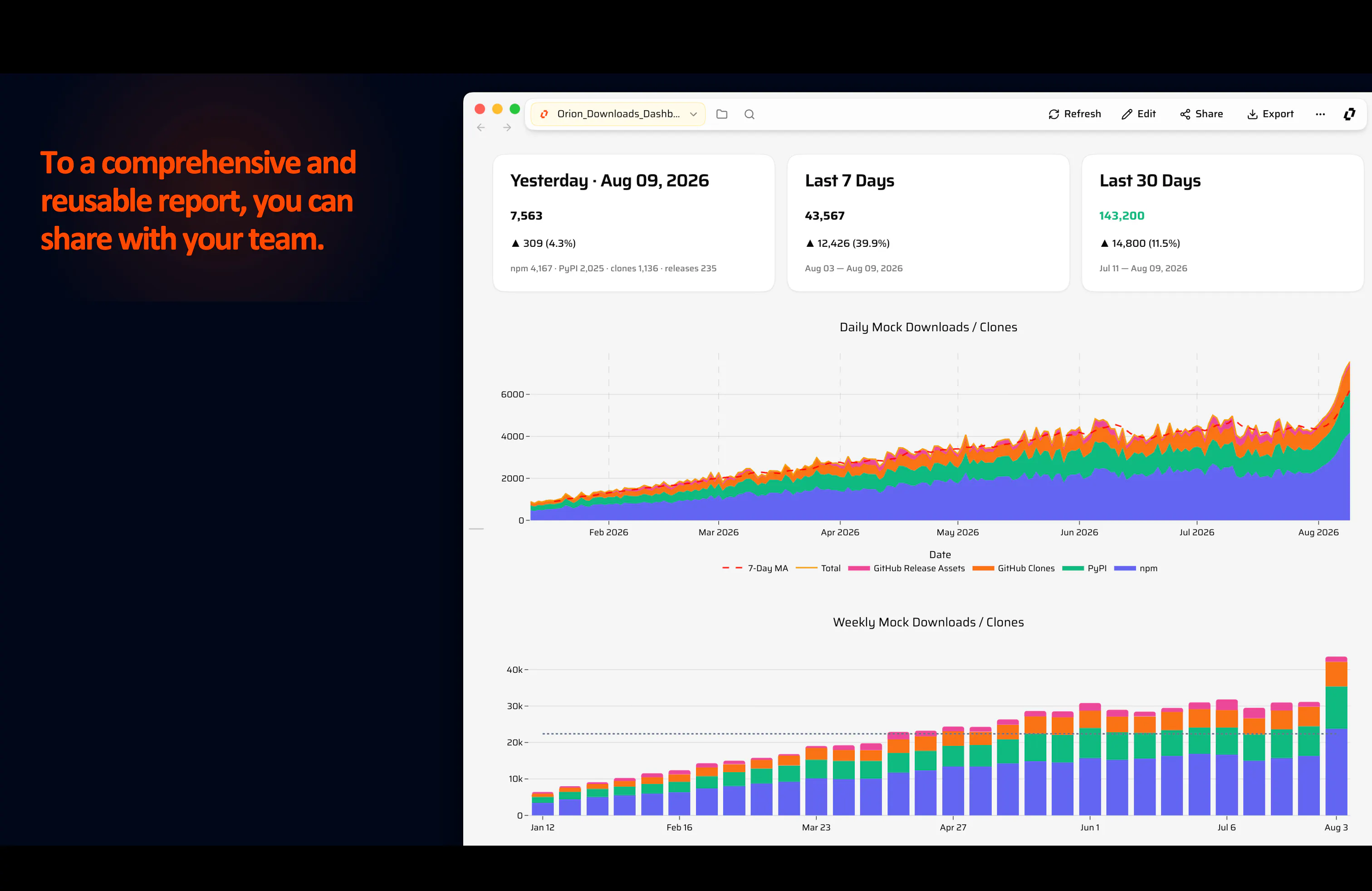Click the 6000 y-axis label on daily chart
The width and height of the screenshot is (1372, 891).
pyautogui.click(x=513, y=395)
